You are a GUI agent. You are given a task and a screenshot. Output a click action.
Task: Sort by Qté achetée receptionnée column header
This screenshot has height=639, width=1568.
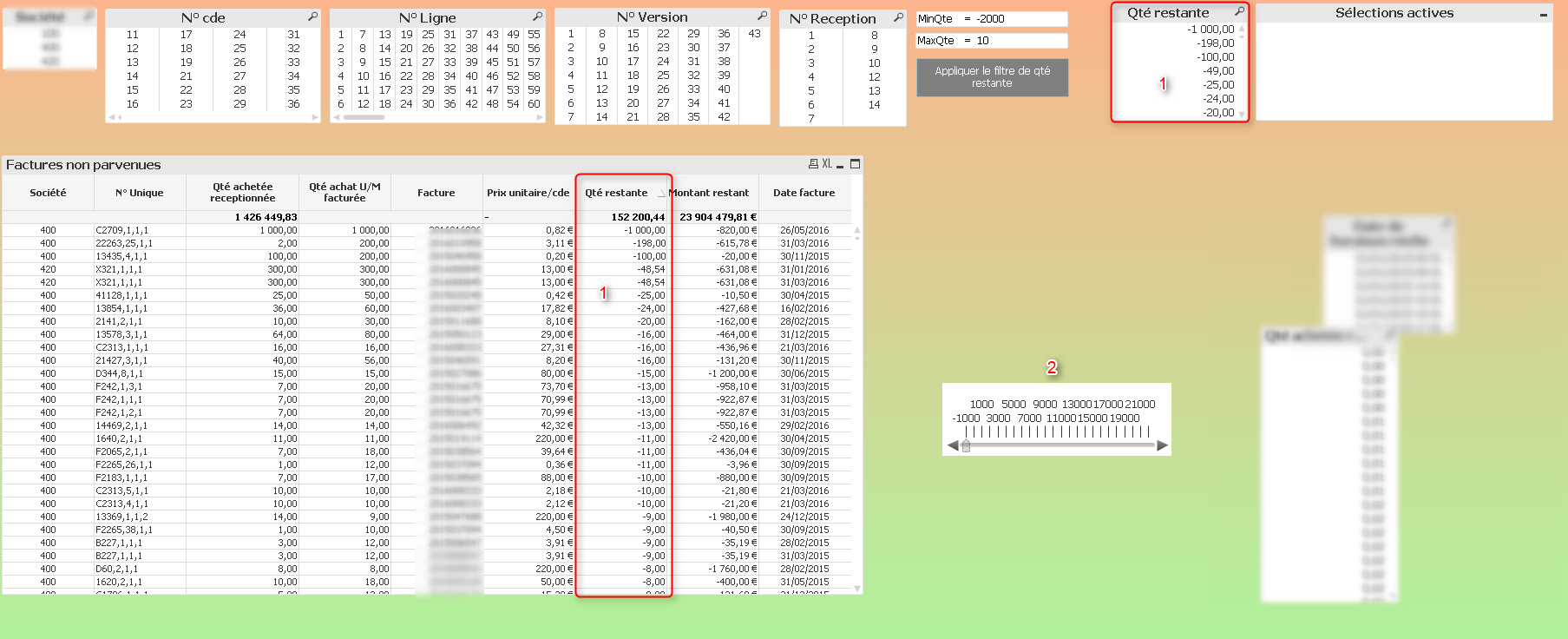(x=243, y=193)
